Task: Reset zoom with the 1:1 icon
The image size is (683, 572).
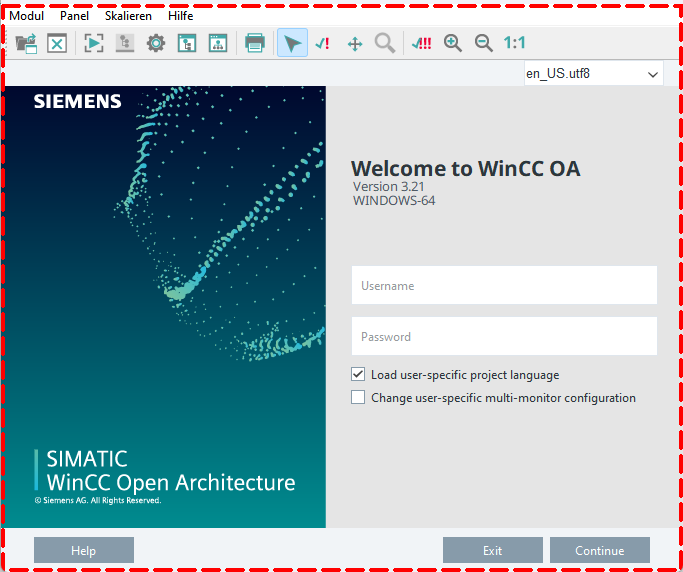Action: coord(514,43)
